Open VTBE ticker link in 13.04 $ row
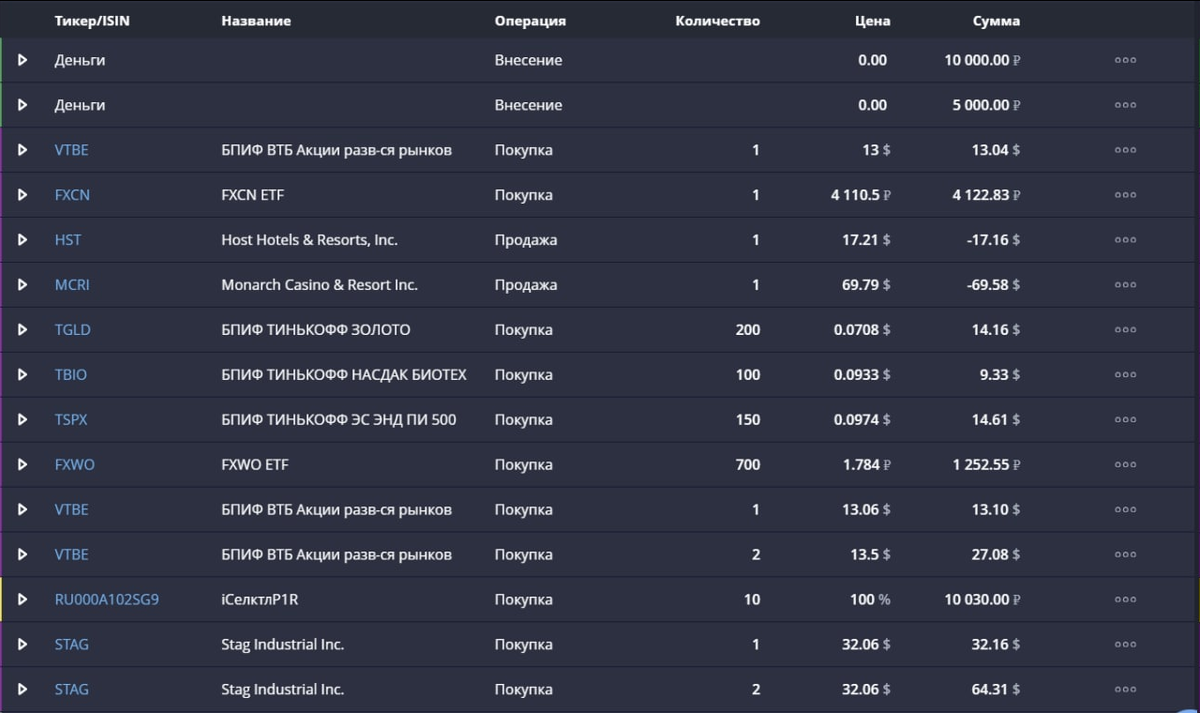Screen dimensions: 1200x713 (x=71, y=150)
